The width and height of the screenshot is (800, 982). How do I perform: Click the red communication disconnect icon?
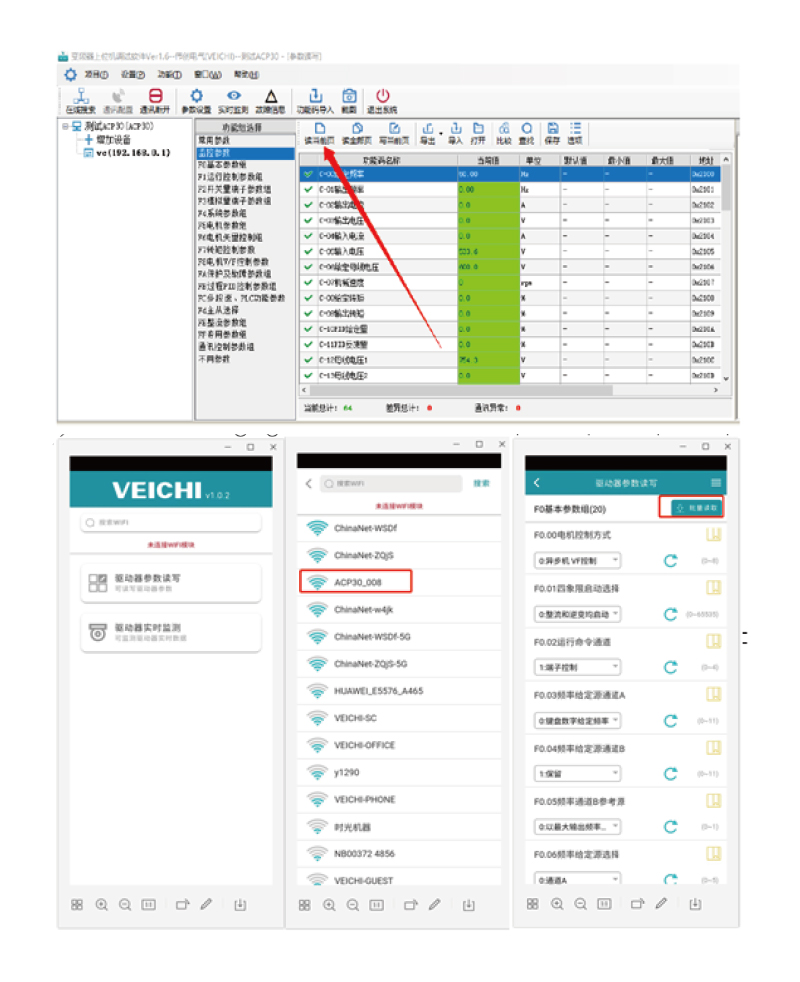(155, 96)
